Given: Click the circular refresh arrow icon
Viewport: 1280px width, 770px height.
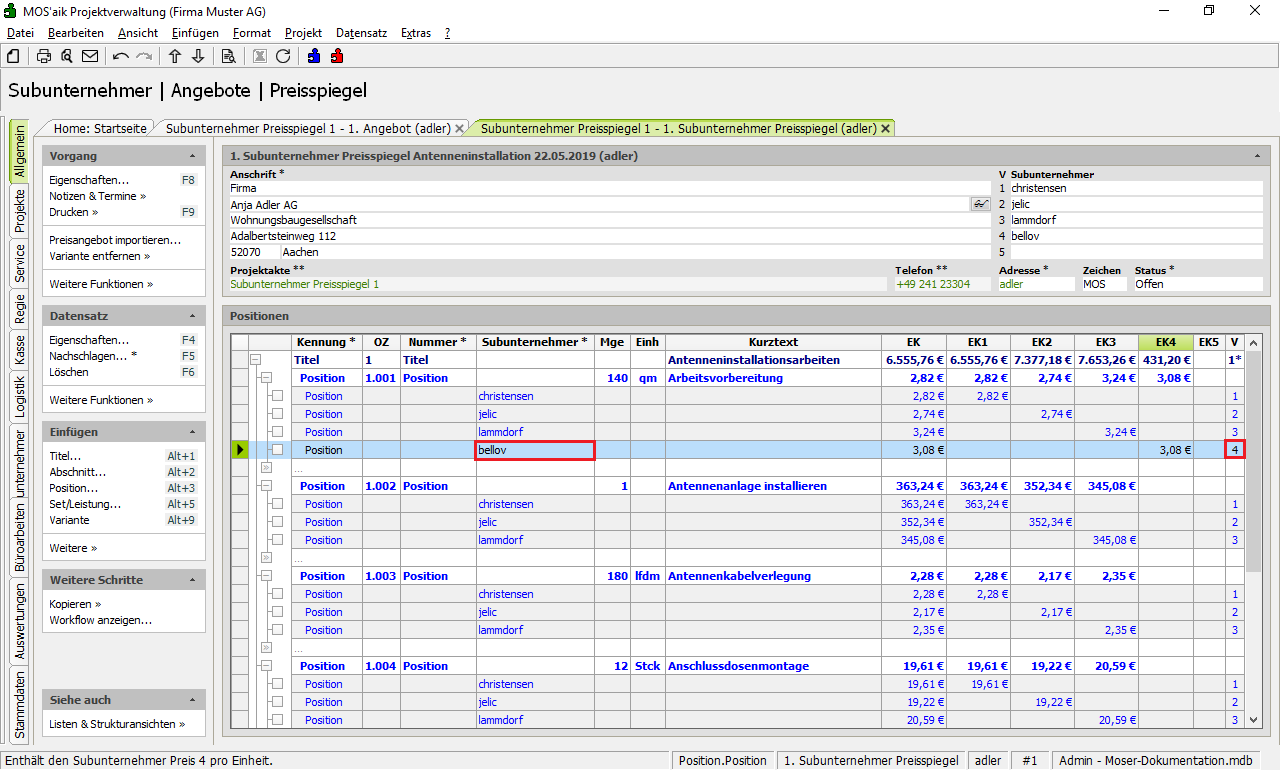Looking at the screenshot, I should coord(283,56).
